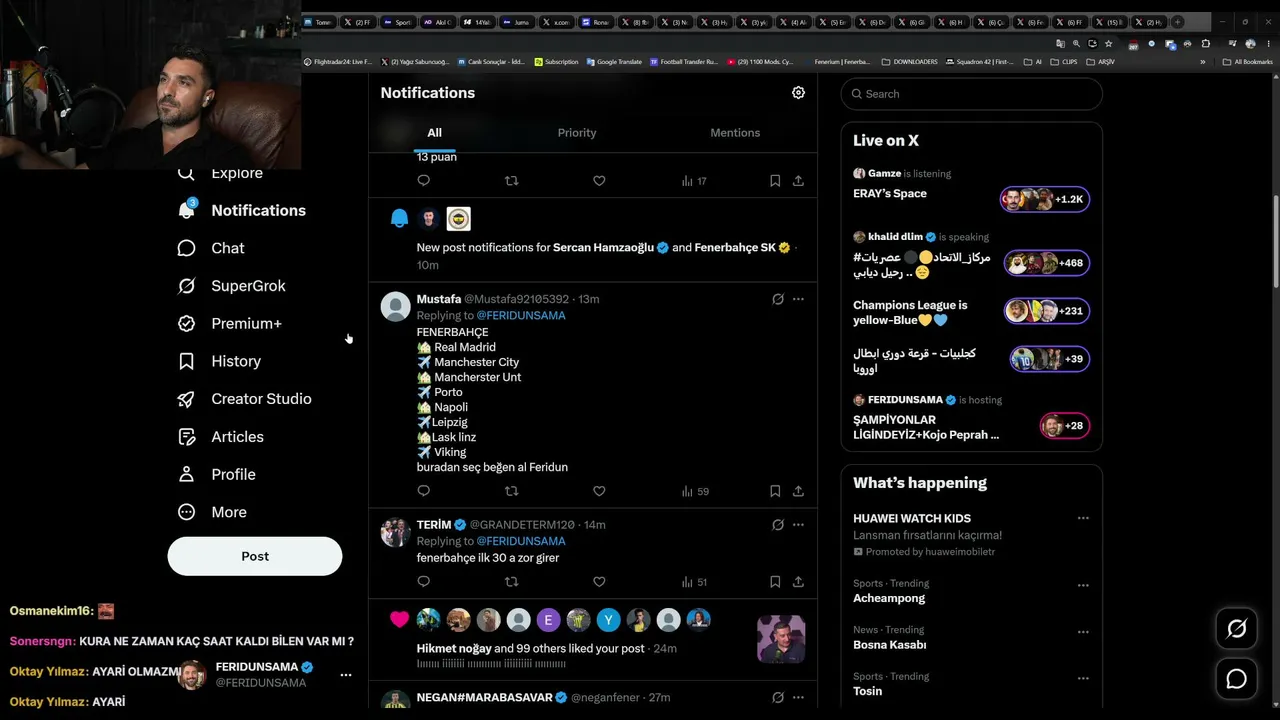Open the SuperGrok sidebar icon
Image resolution: width=1280 pixels, height=720 pixels.
tap(186, 286)
